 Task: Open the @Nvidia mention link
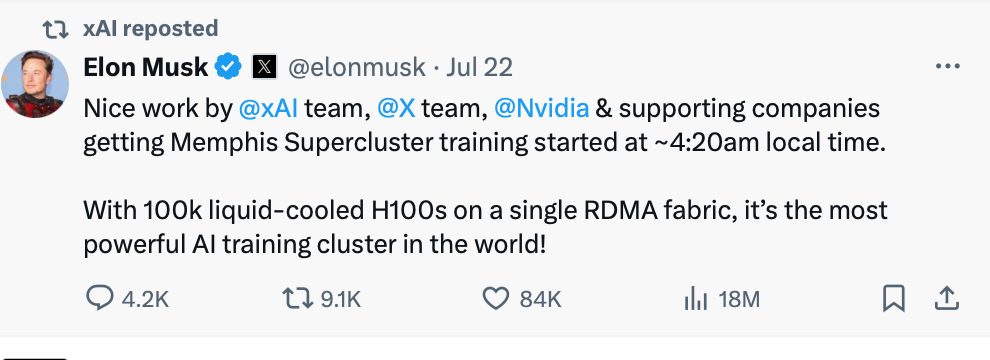click(542, 109)
